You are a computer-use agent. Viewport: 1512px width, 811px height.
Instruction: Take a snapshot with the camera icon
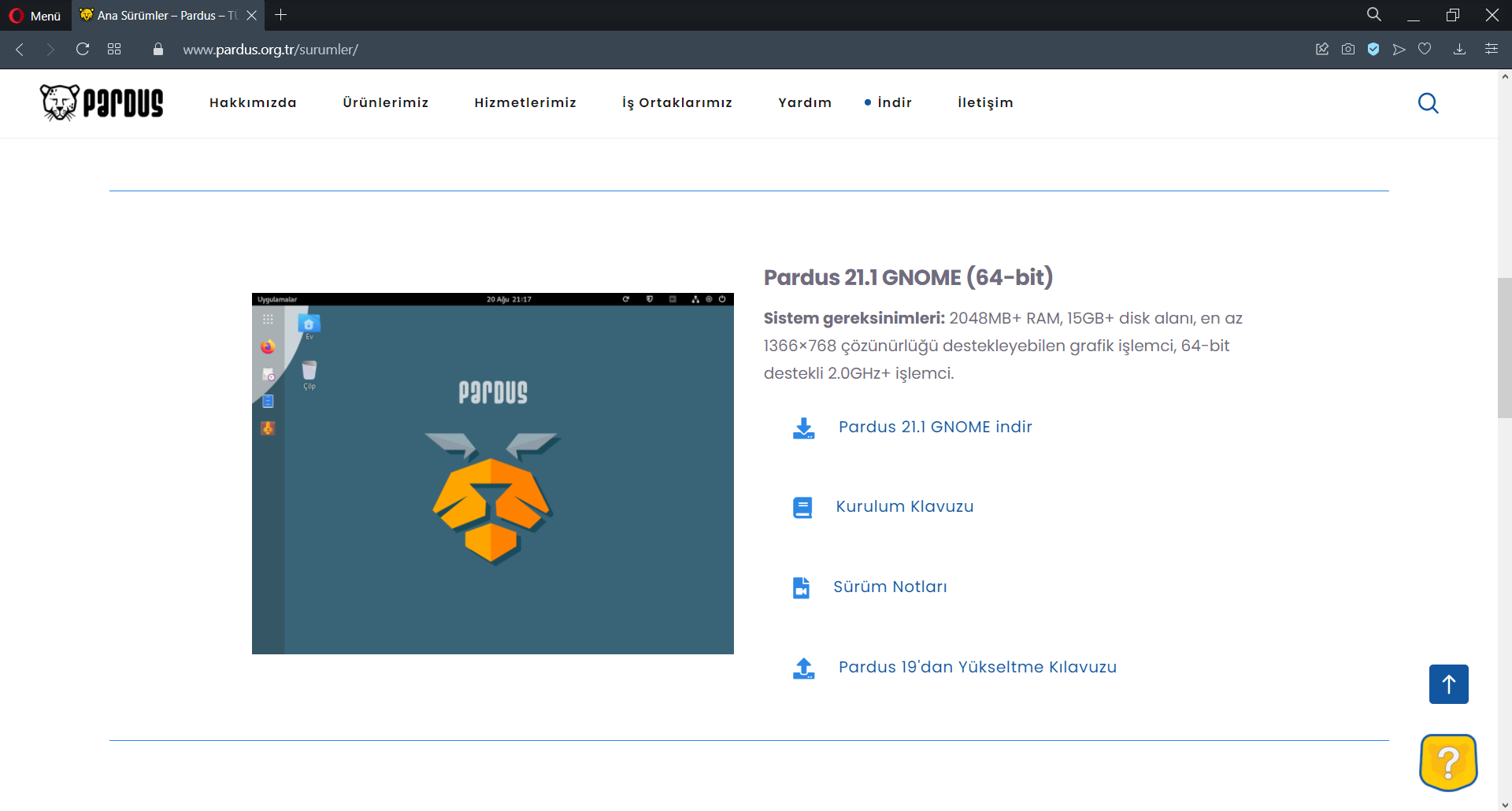[x=1348, y=49]
